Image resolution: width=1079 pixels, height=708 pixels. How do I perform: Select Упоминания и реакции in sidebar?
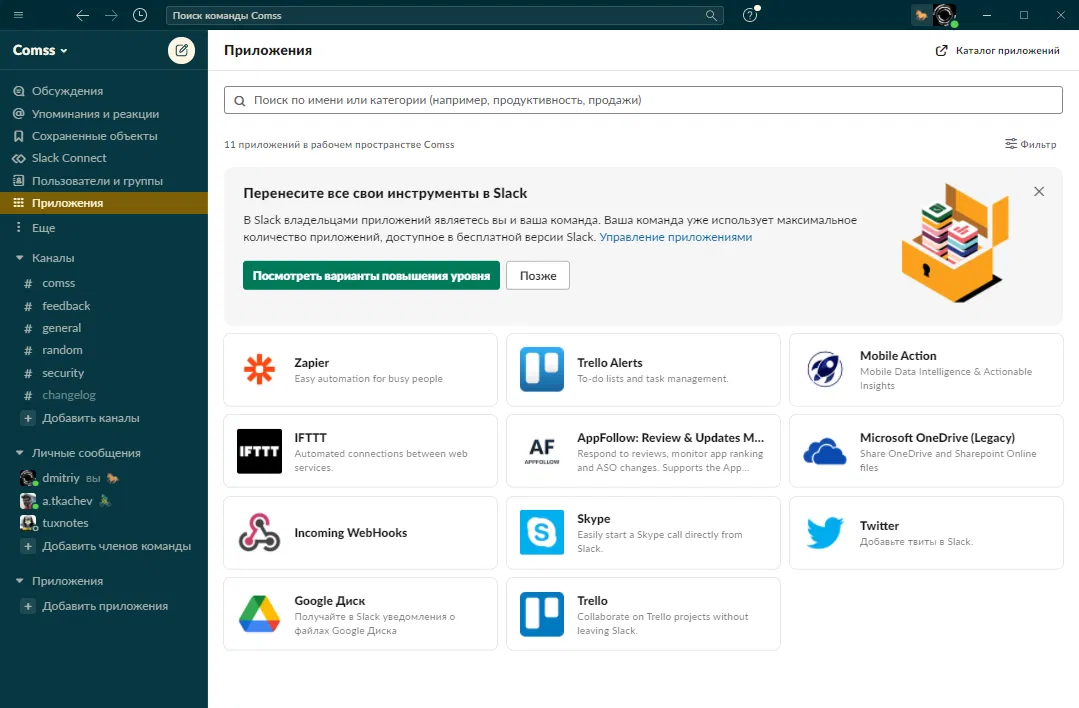[95, 114]
